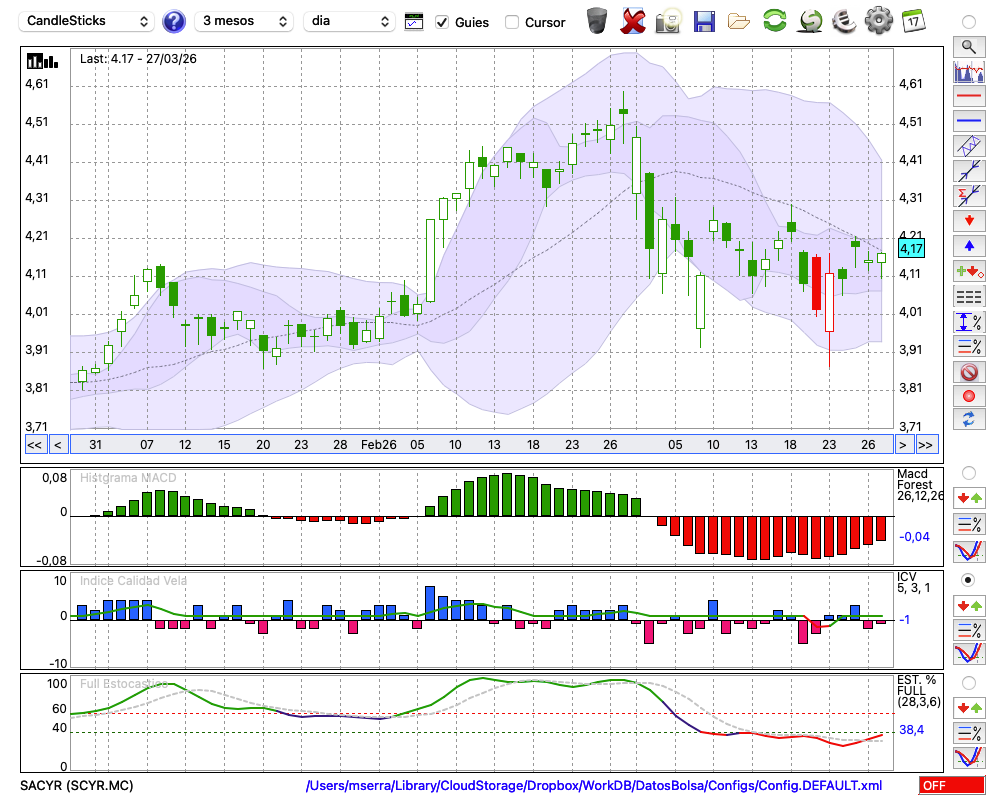1000x800 pixels.
Task: Click the chart type bars icon in chart corner
Action: pyautogui.click(x=42, y=61)
